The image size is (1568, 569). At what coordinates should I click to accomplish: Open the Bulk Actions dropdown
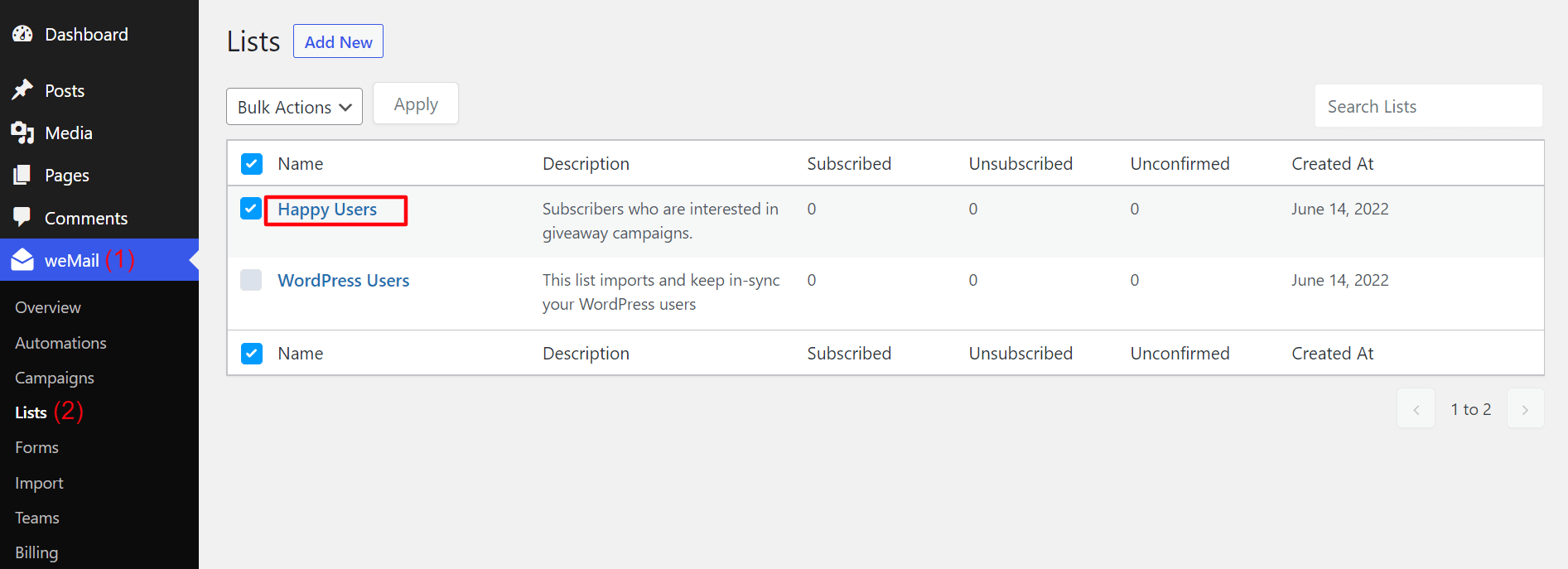coord(294,107)
